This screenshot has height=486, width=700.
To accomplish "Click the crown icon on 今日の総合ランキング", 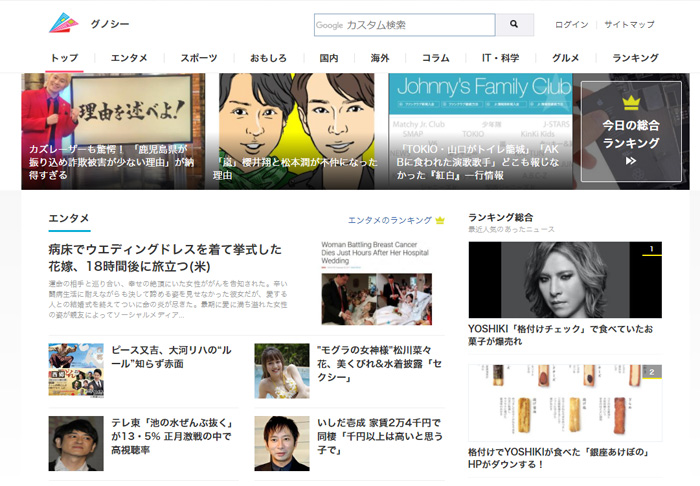I will 631,104.
